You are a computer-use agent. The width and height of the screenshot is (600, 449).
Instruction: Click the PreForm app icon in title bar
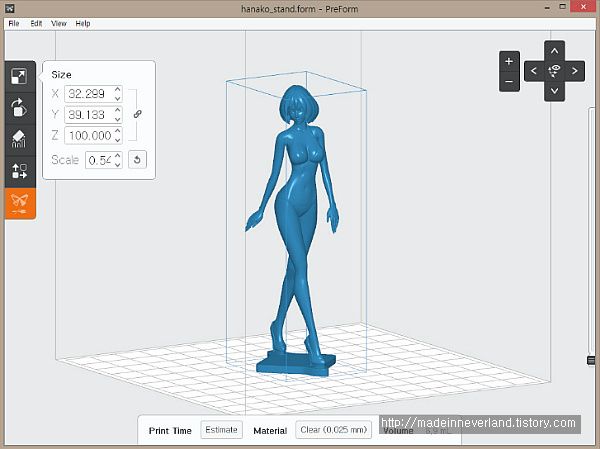(9, 8)
